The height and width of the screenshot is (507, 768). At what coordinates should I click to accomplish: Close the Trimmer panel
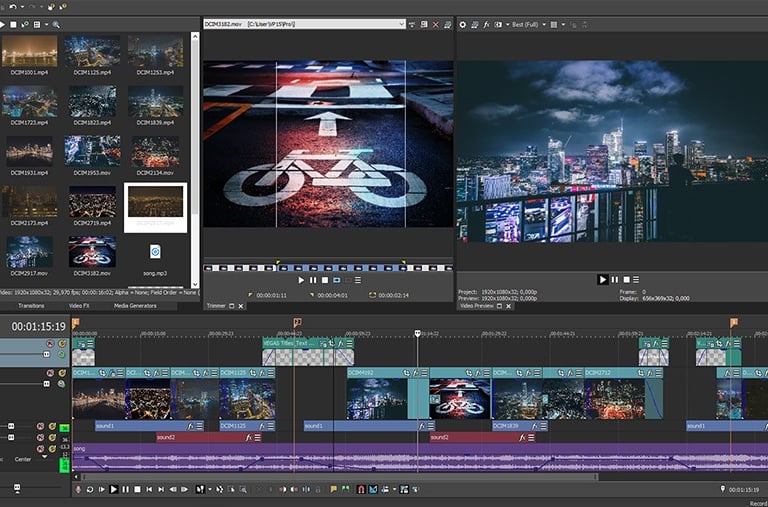[241, 306]
